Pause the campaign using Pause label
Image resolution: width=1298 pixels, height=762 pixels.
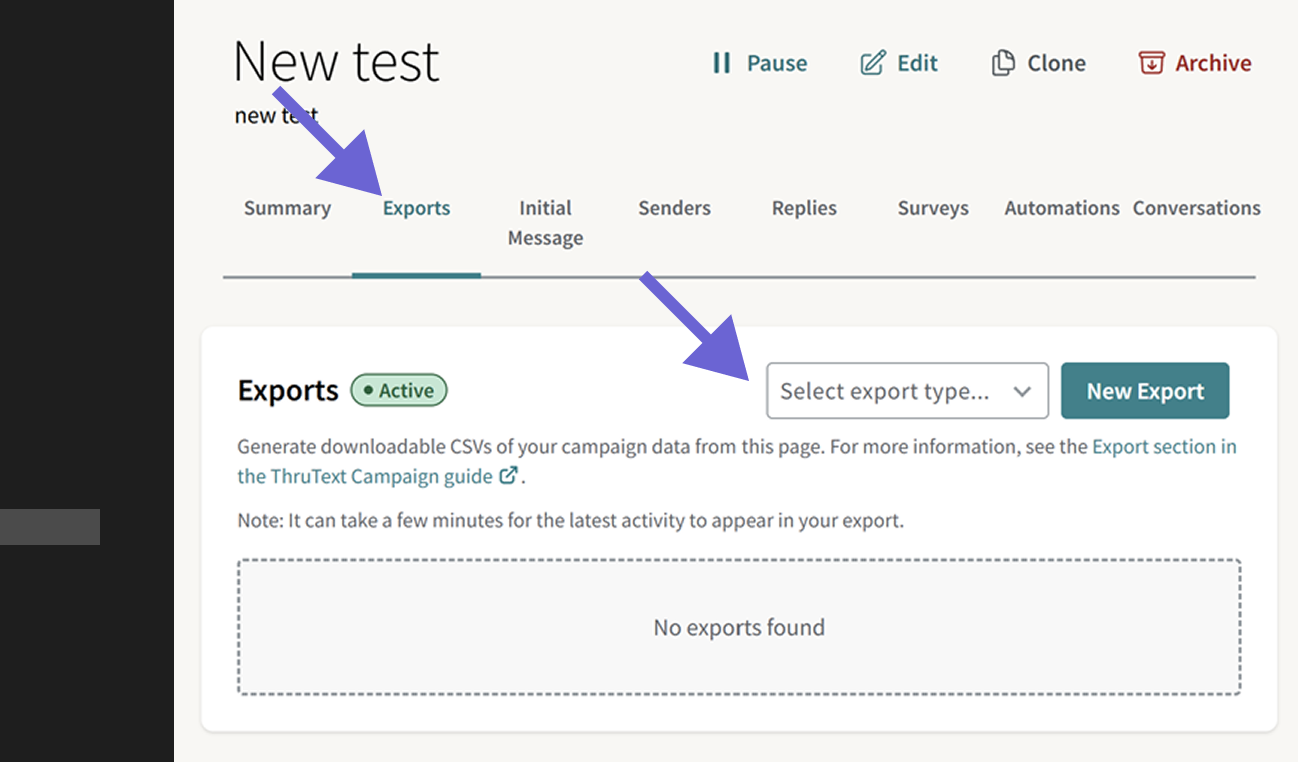(x=777, y=63)
